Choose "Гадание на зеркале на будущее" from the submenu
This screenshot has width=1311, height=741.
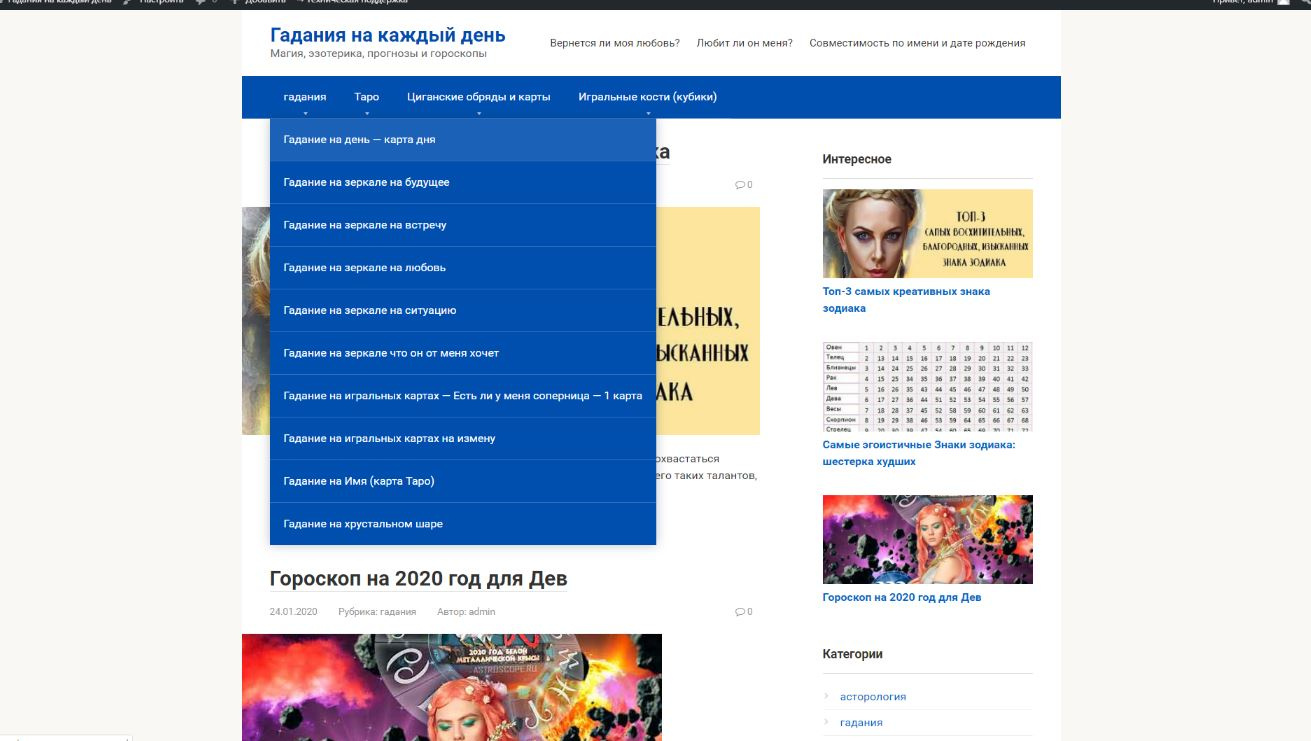click(x=463, y=183)
